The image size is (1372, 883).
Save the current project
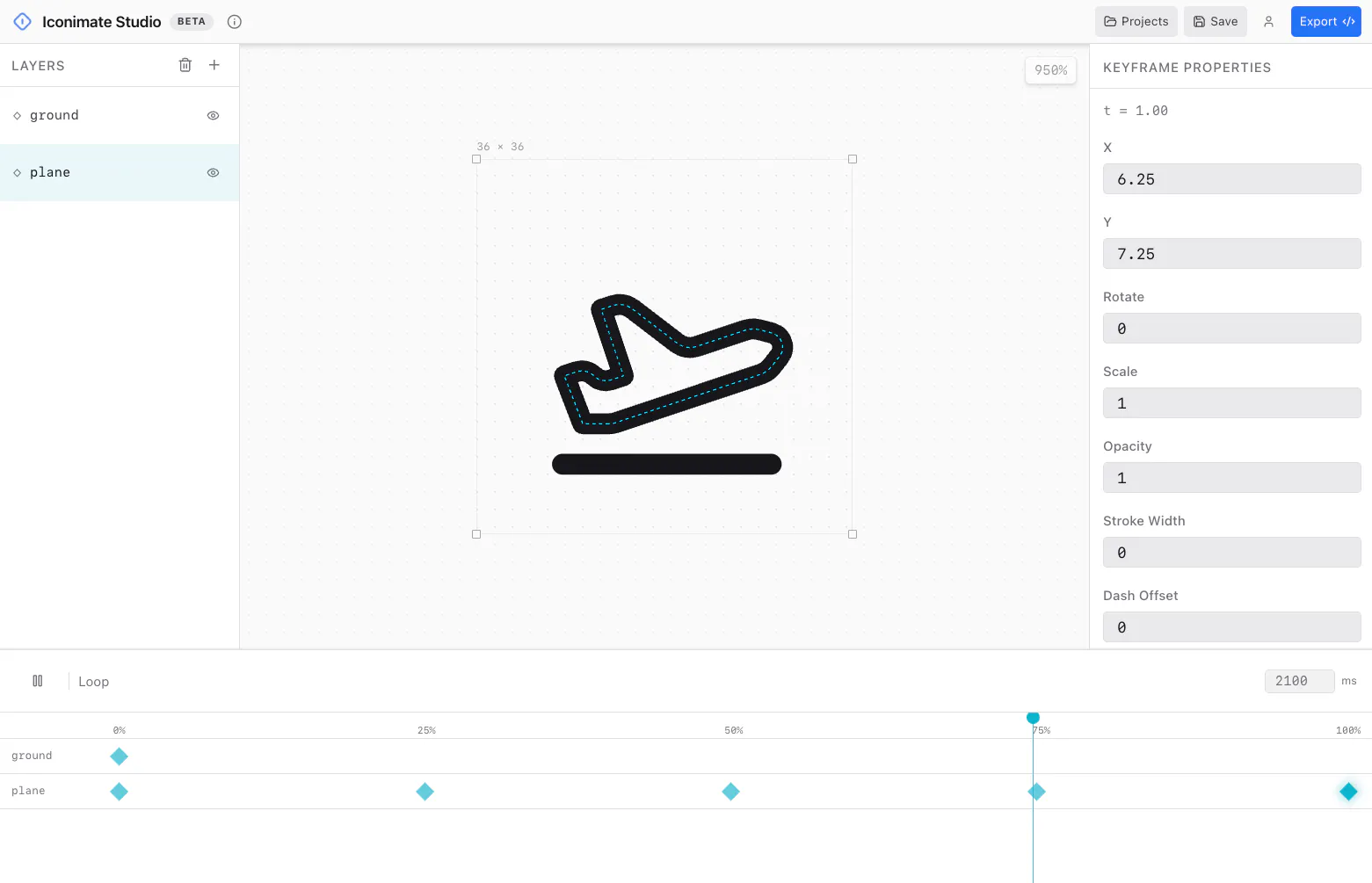1216,22
